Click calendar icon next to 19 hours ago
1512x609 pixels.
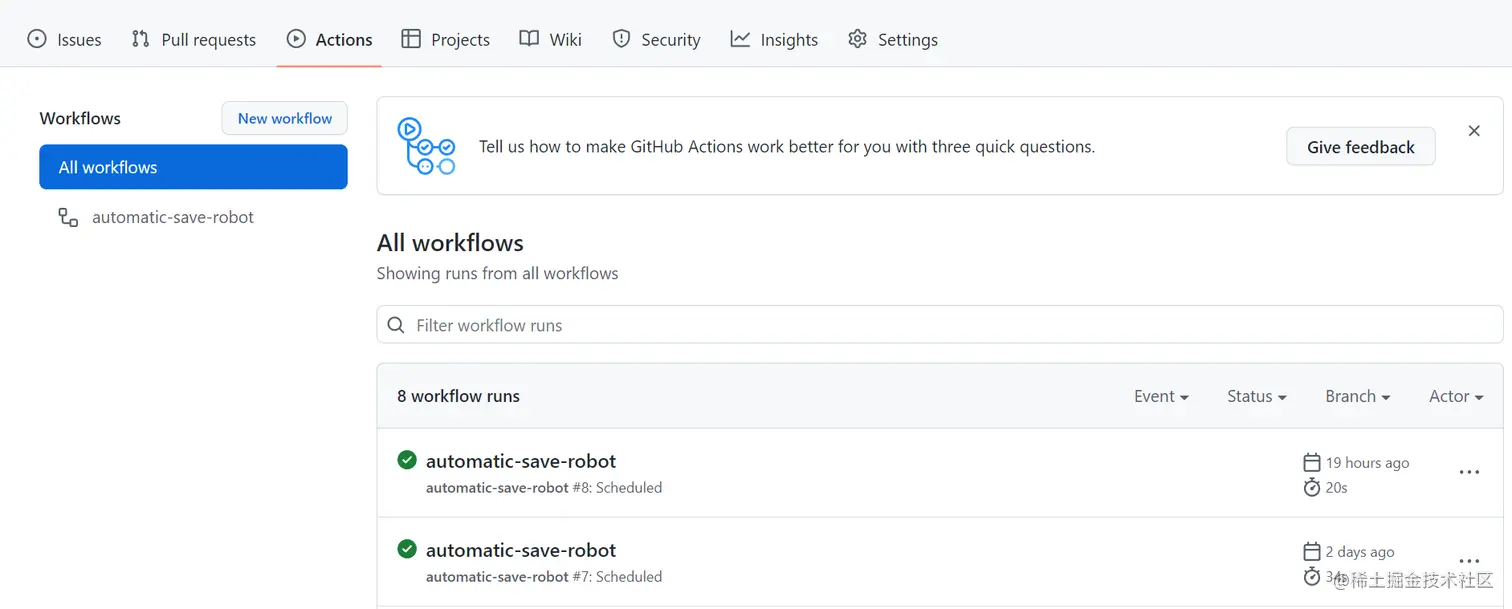pyautogui.click(x=1312, y=462)
